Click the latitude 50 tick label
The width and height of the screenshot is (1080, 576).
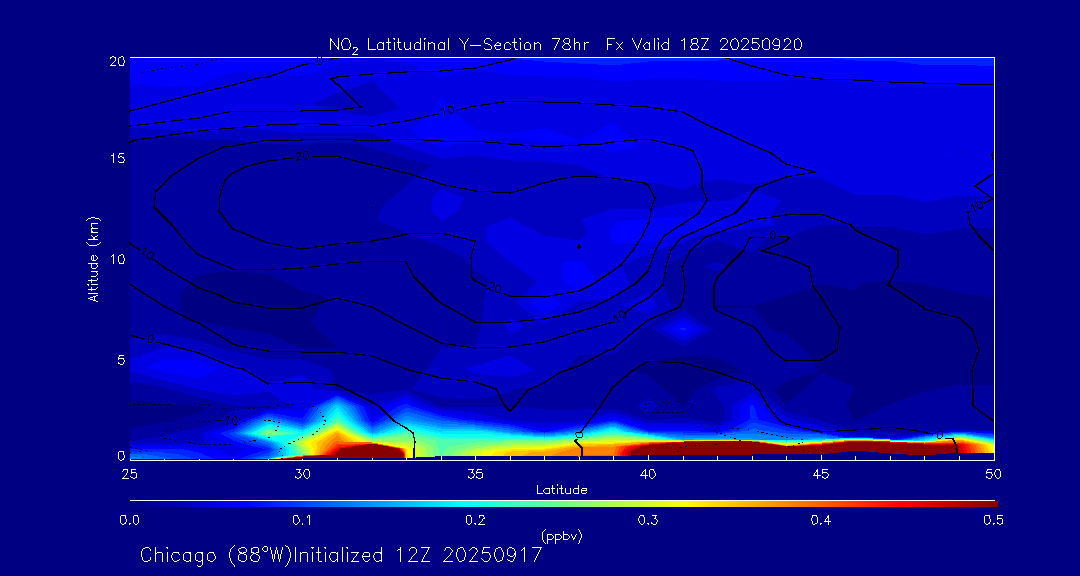993,473
